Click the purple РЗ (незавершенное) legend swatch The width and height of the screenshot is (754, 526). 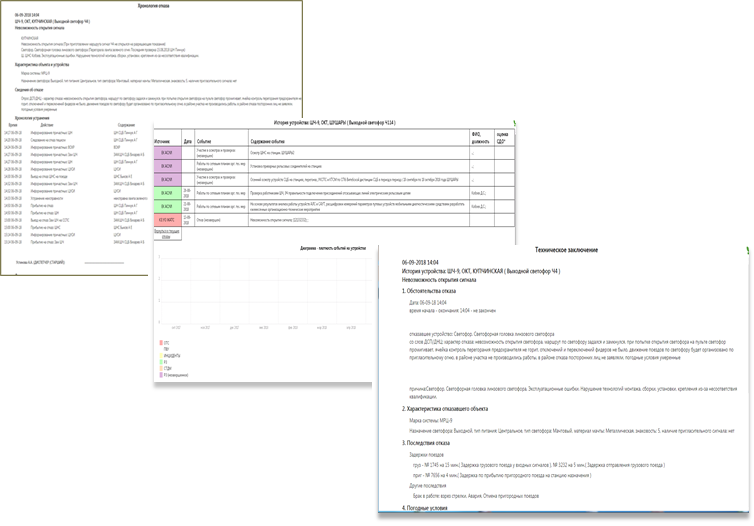[161, 375]
